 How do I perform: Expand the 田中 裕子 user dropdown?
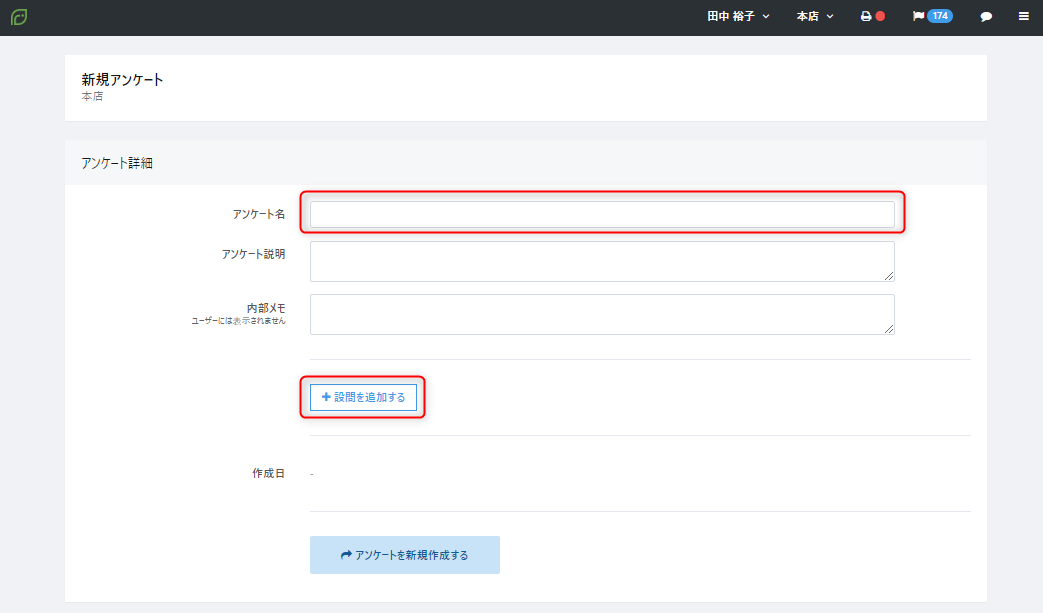[x=738, y=16]
